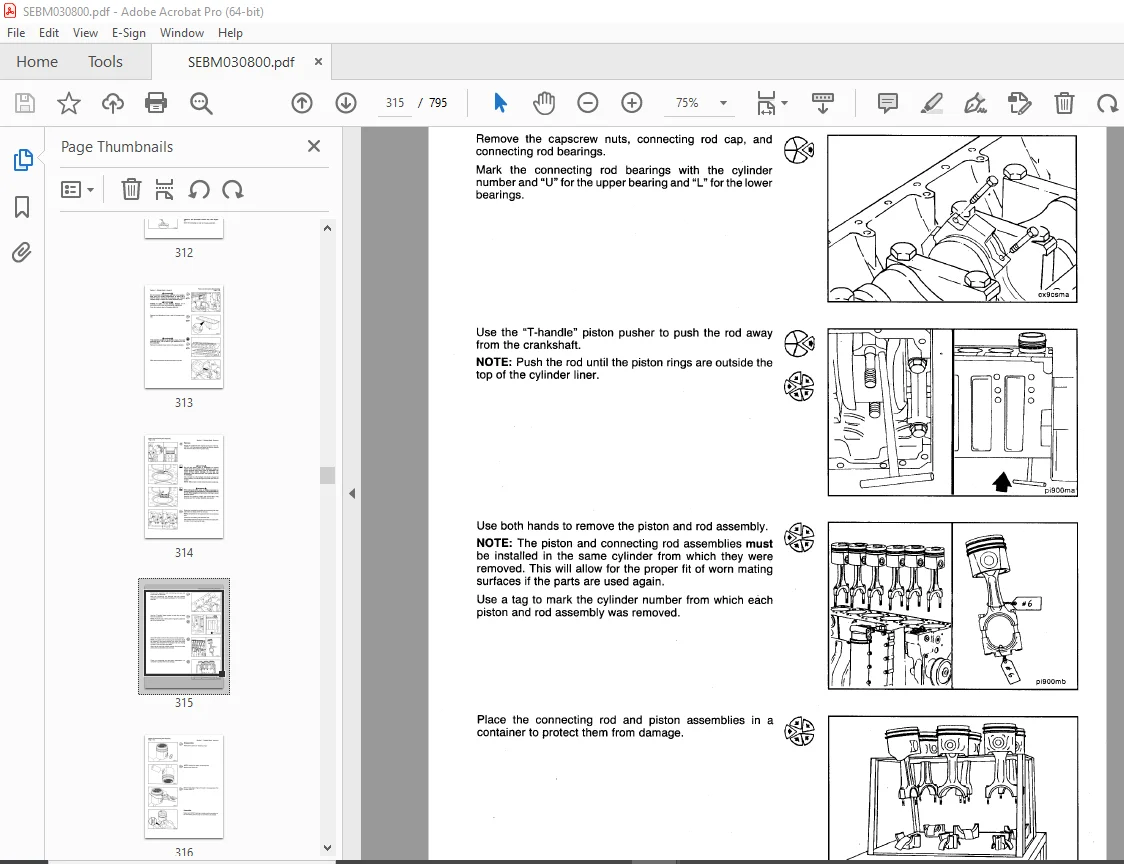Rotate thumbnail counterclockwise
1124x864 pixels.
199,189
